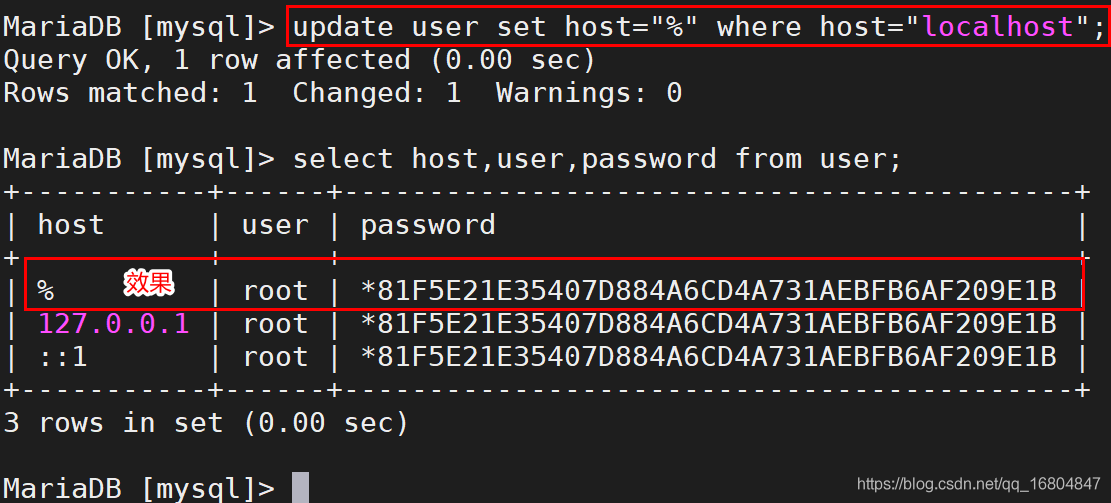
Task: Click the ::1 host entry
Action: click(x=63, y=356)
